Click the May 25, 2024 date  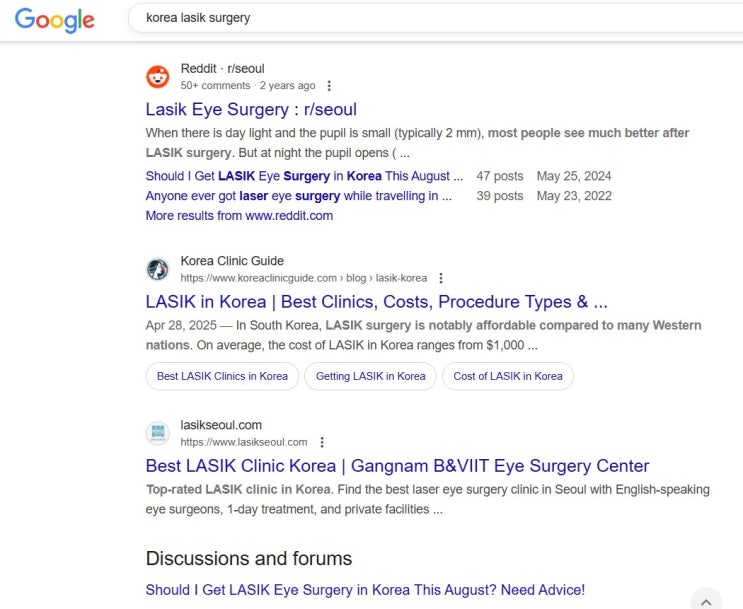[574, 176]
